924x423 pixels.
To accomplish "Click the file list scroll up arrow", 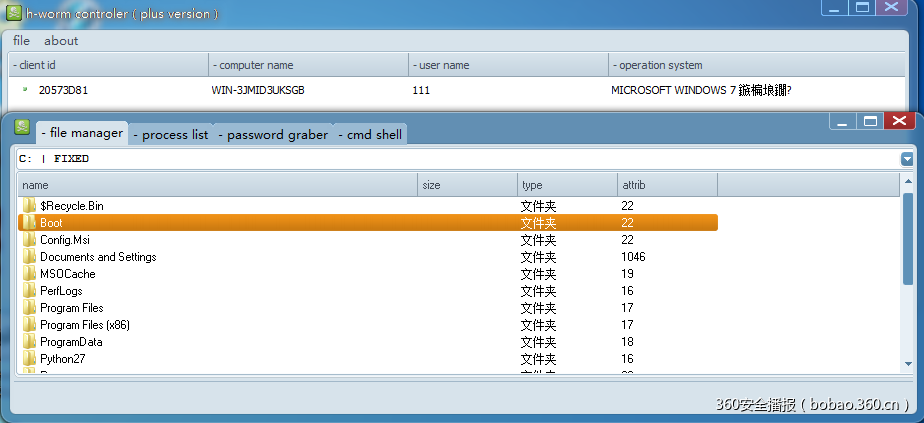I will pyautogui.click(x=908, y=183).
